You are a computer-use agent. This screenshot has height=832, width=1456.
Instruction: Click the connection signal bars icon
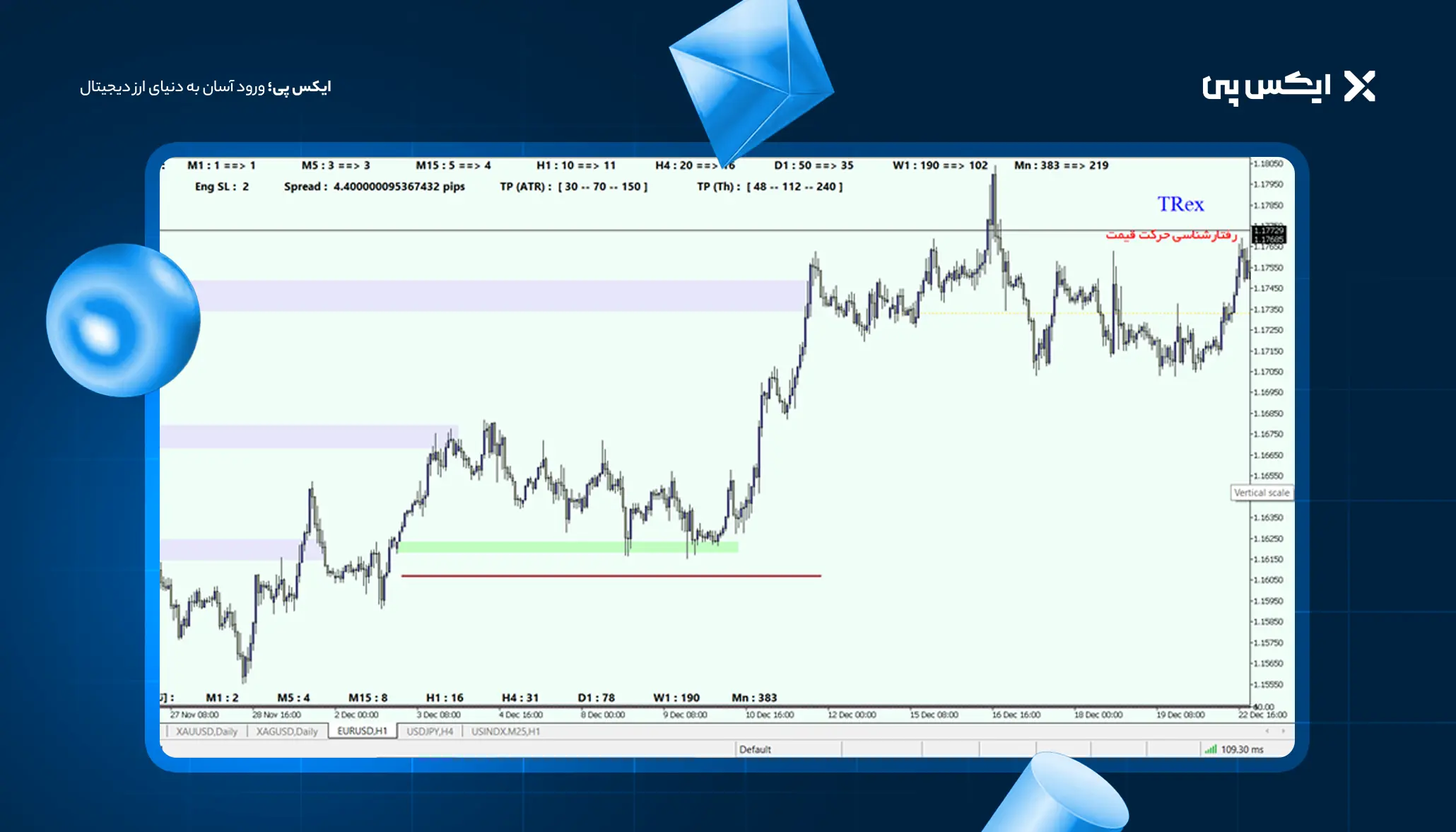click(1211, 749)
